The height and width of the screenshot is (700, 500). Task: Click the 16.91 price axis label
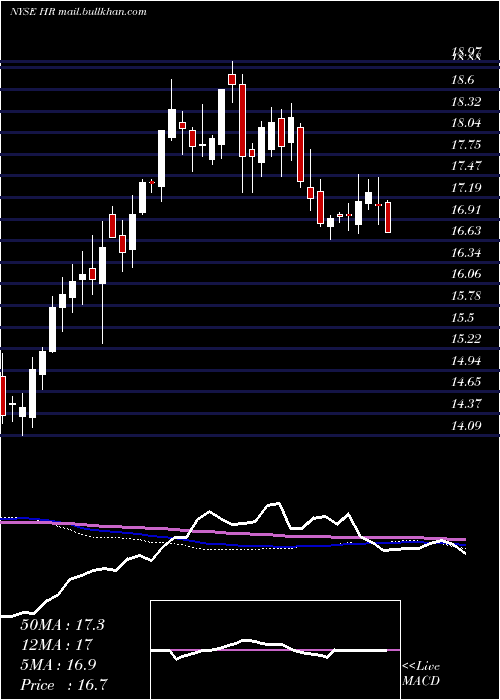coord(467,209)
